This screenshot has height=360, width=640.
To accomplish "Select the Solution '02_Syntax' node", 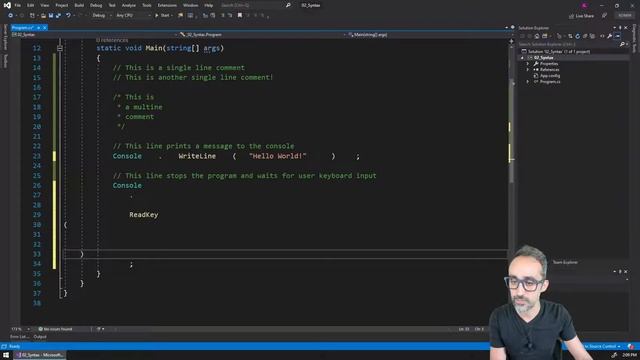I will pyautogui.click(x=558, y=51).
